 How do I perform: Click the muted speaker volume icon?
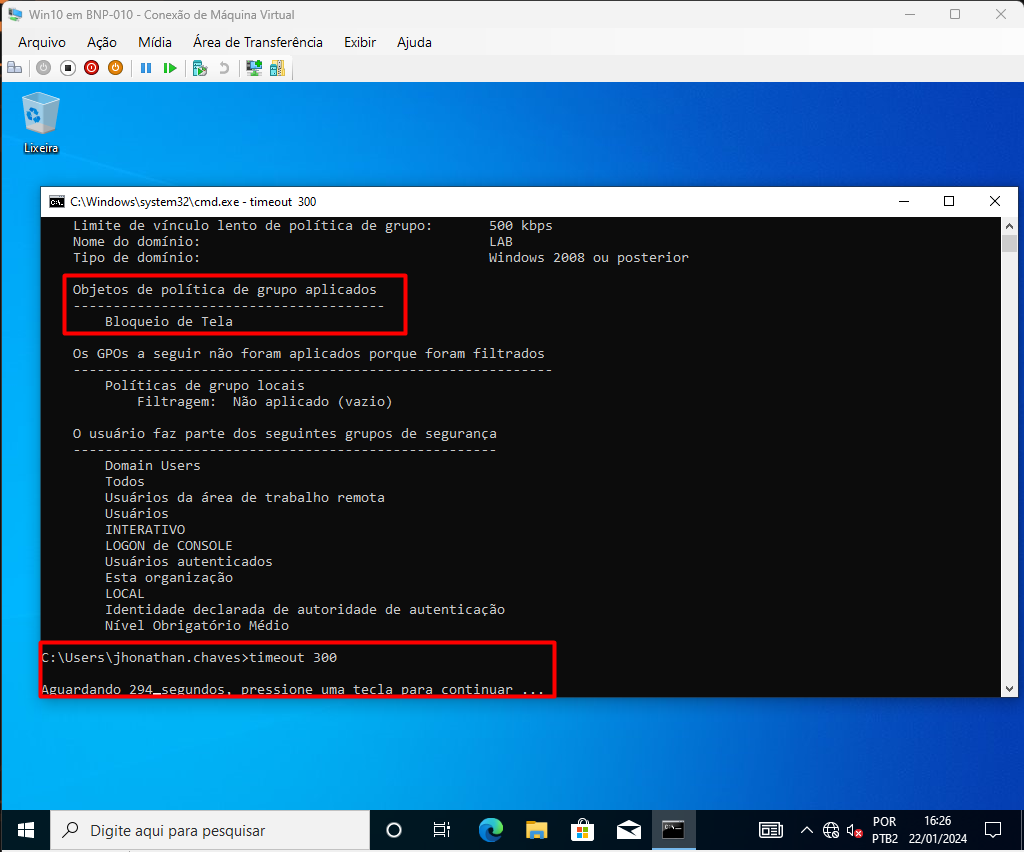pos(854,830)
